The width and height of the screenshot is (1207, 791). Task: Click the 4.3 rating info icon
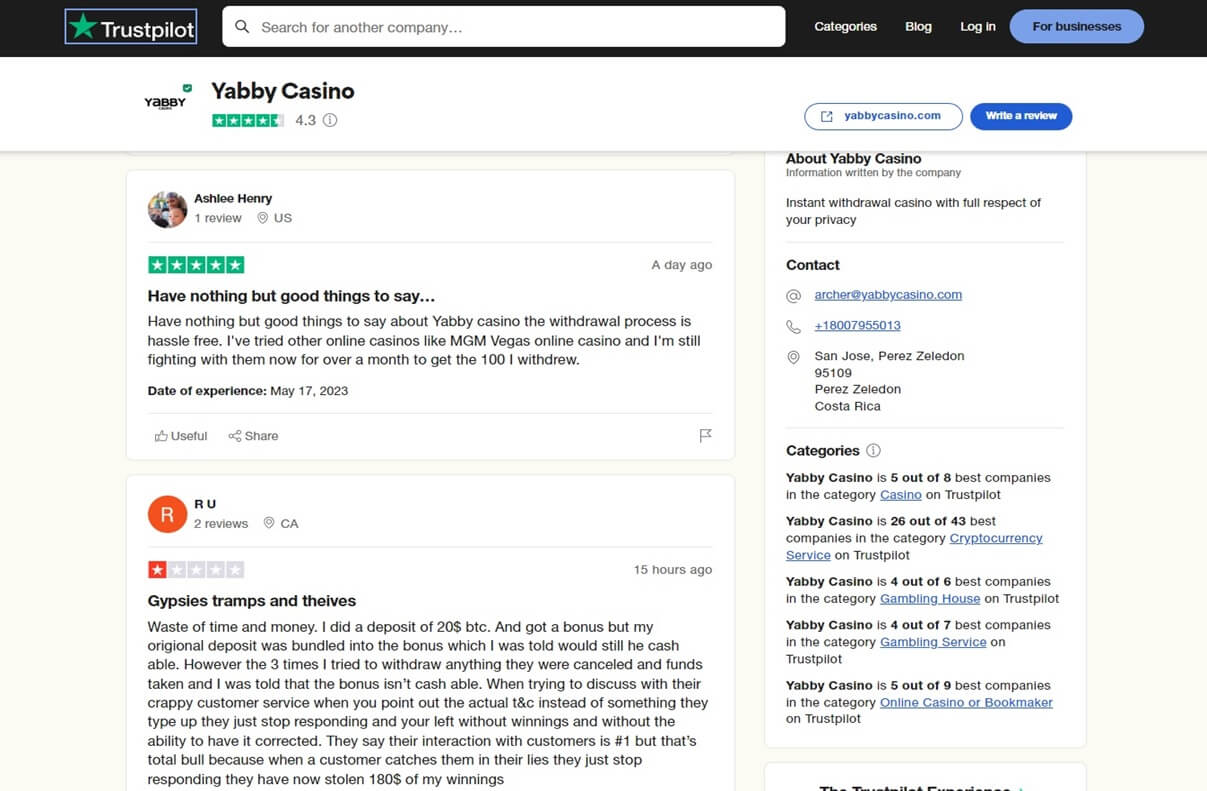(x=330, y=120)
